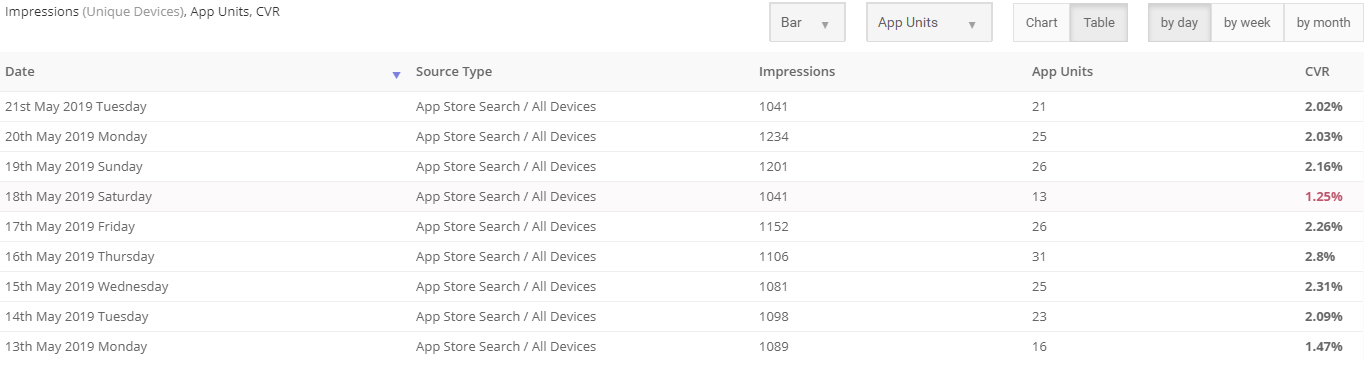1371x365 pixels.
Task: Click the App Units dropdown arrow
Action: click(x=972, y=25)
